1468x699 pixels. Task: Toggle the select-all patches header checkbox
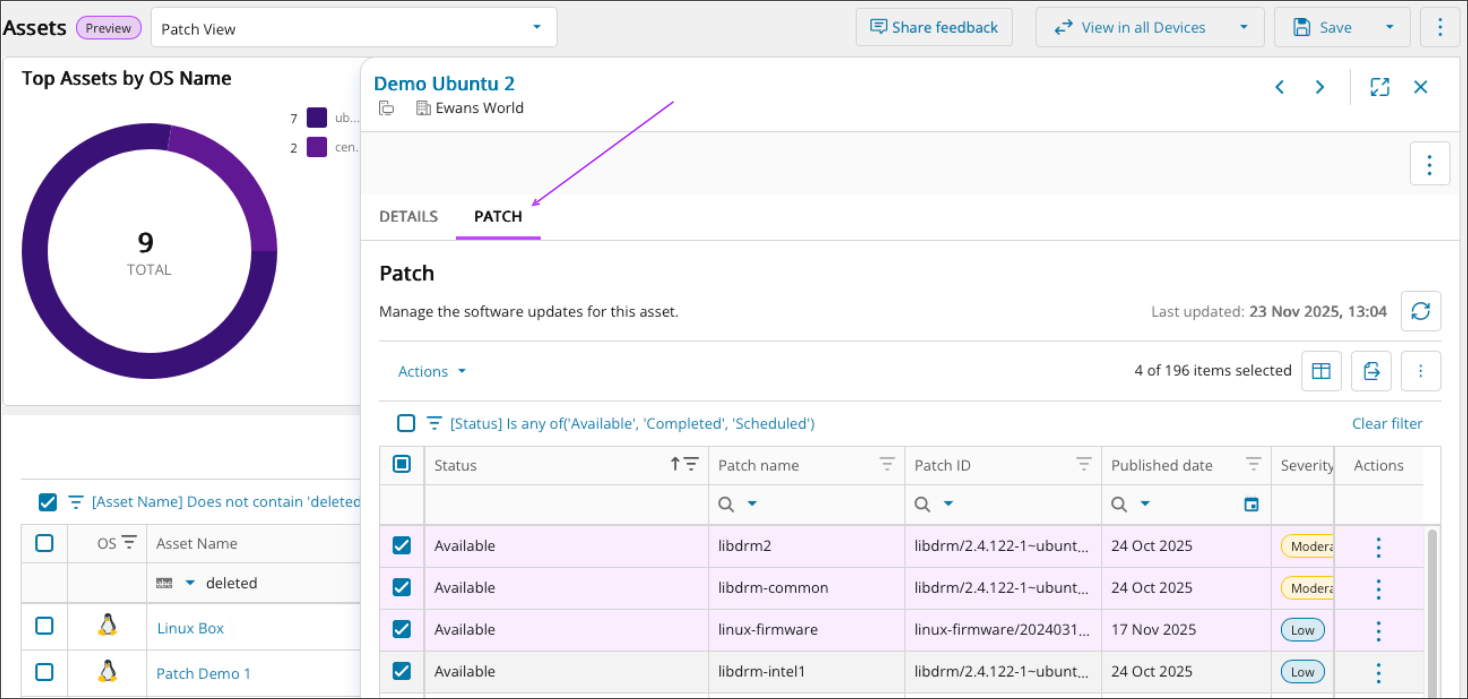(401, 464)
